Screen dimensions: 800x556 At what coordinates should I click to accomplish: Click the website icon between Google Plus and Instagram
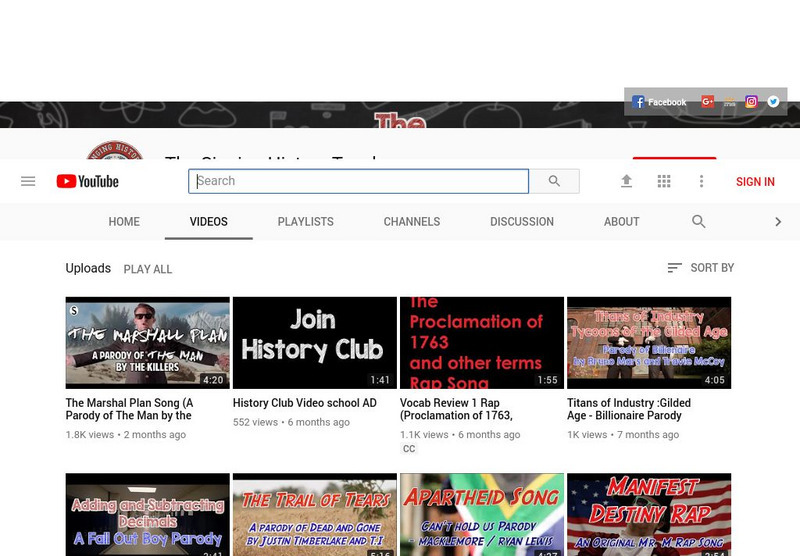point(730,102)
